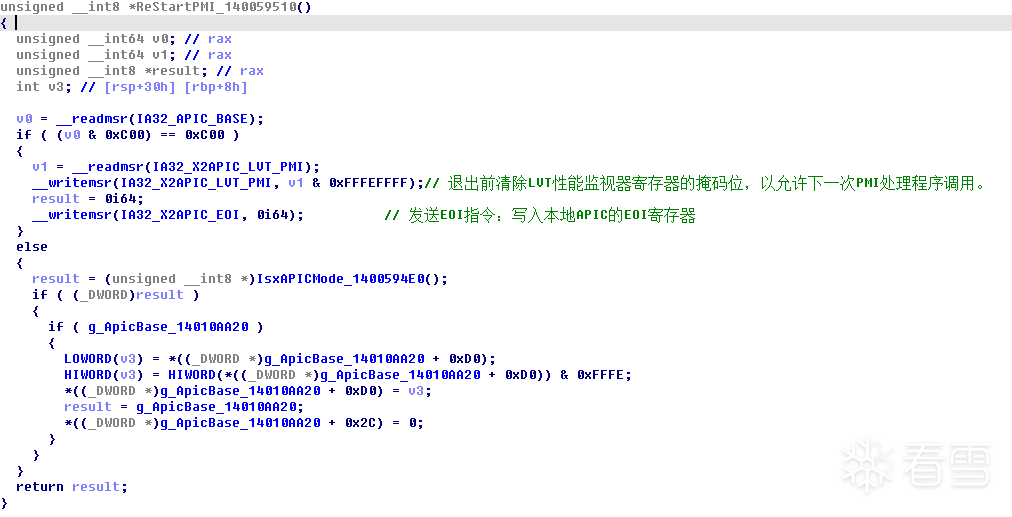
Task: Click the v0 variable declaration line
Action: (124, 39)
